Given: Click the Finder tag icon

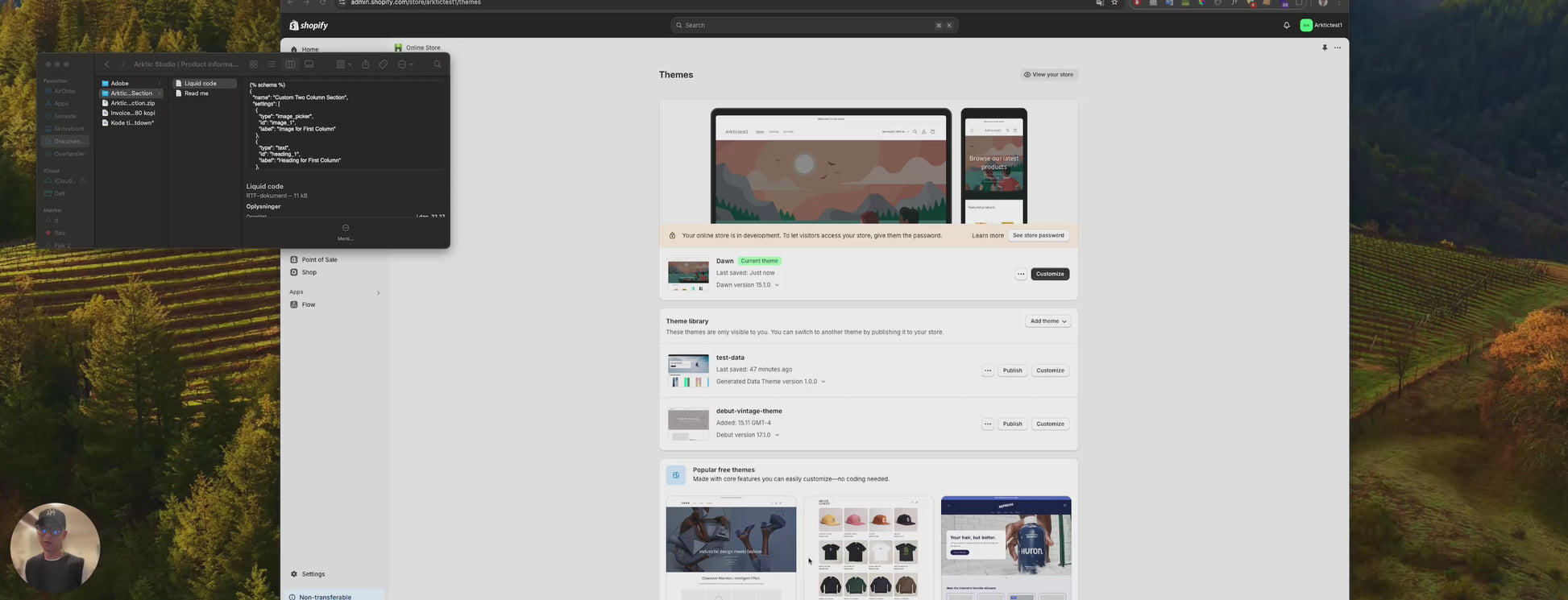Looking at the screenshot, I should point(384,64).
